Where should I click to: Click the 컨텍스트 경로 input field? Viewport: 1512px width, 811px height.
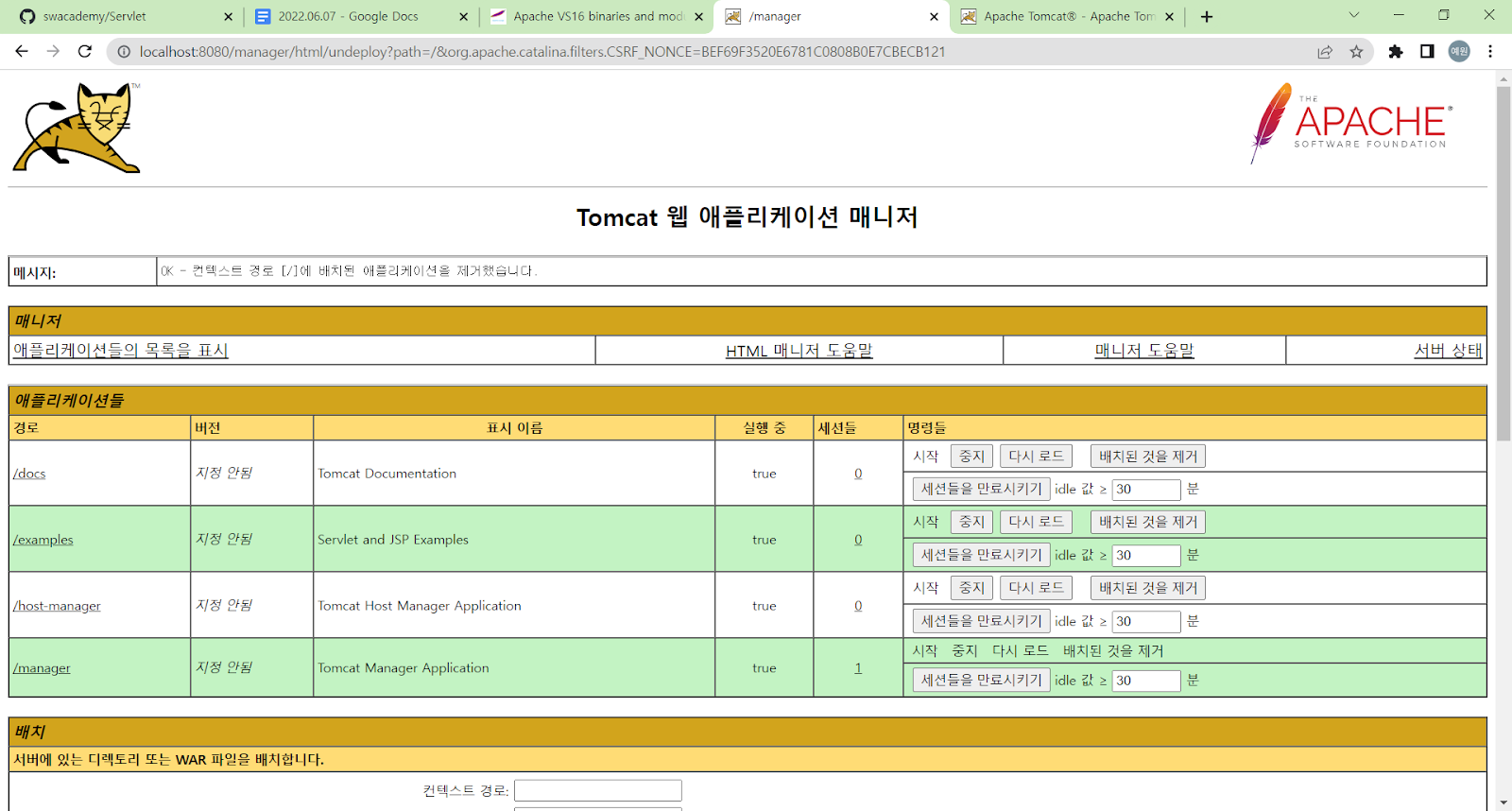click(598, 790)
